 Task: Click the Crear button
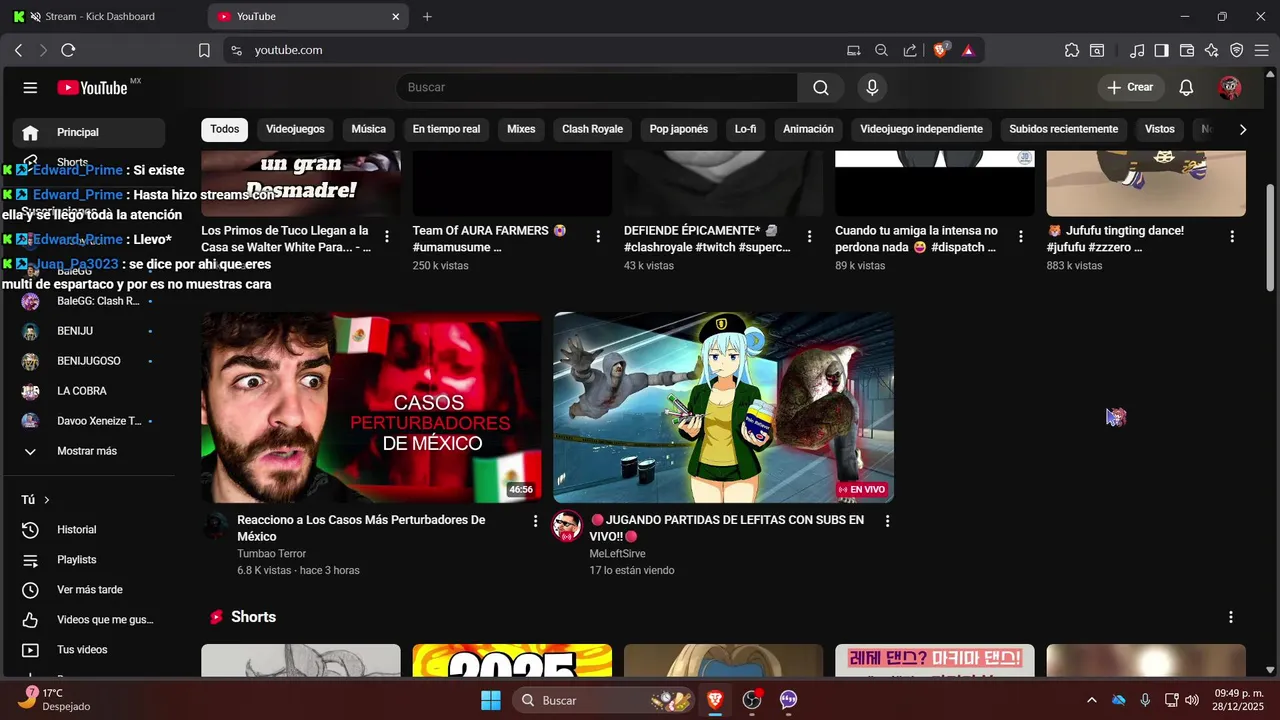click(x=1130, y=88)
